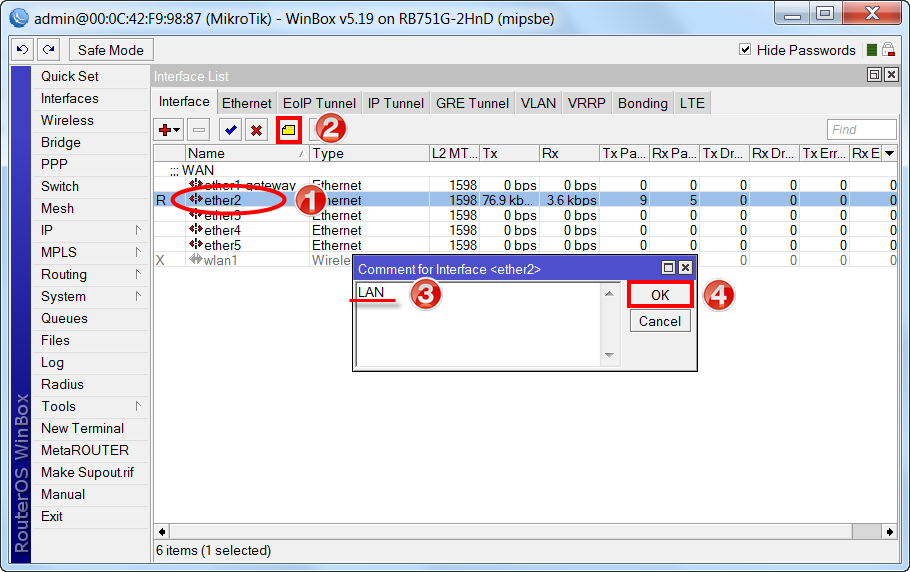Click the yellow comment note icon
The height and width of the screenshot is (572, 910).
288,130
